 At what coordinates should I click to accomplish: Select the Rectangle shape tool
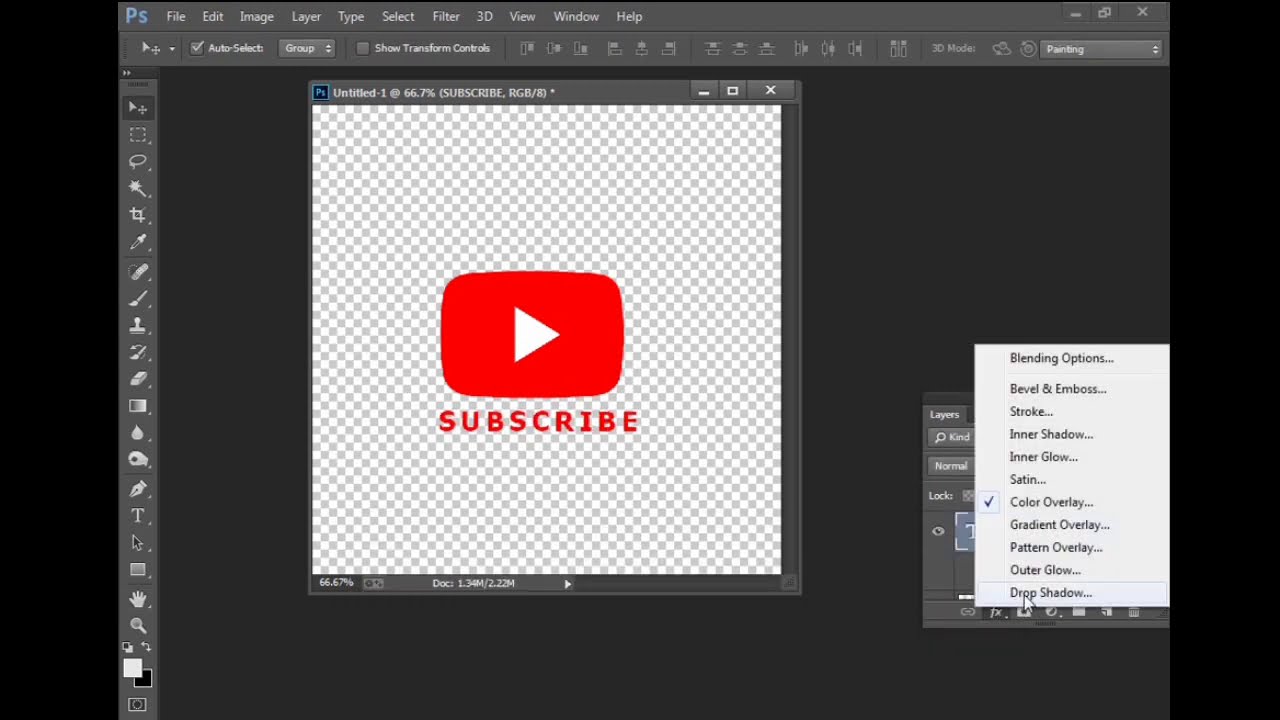[138, 570]
